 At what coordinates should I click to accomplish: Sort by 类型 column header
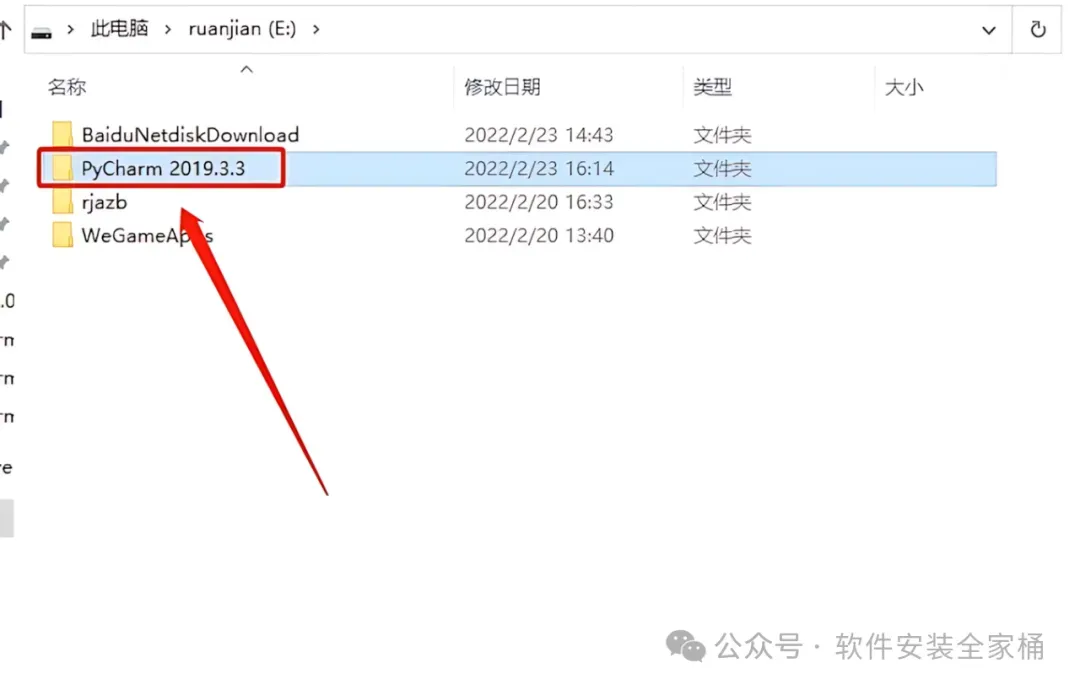tap(712, 87)
